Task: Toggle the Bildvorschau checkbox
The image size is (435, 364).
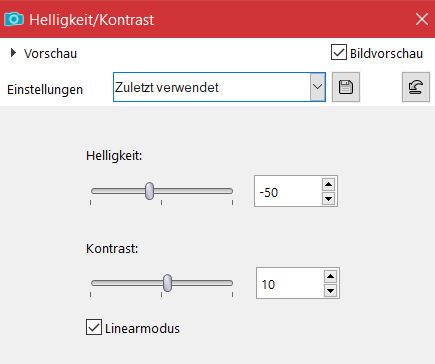Action: (339, 52)
